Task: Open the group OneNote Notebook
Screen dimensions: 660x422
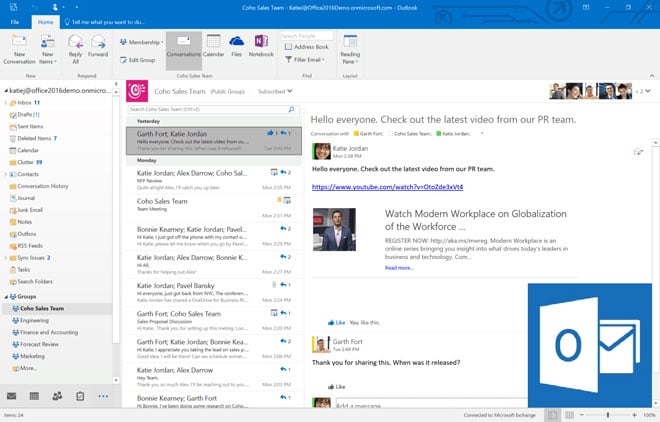Action: [261, 42]
